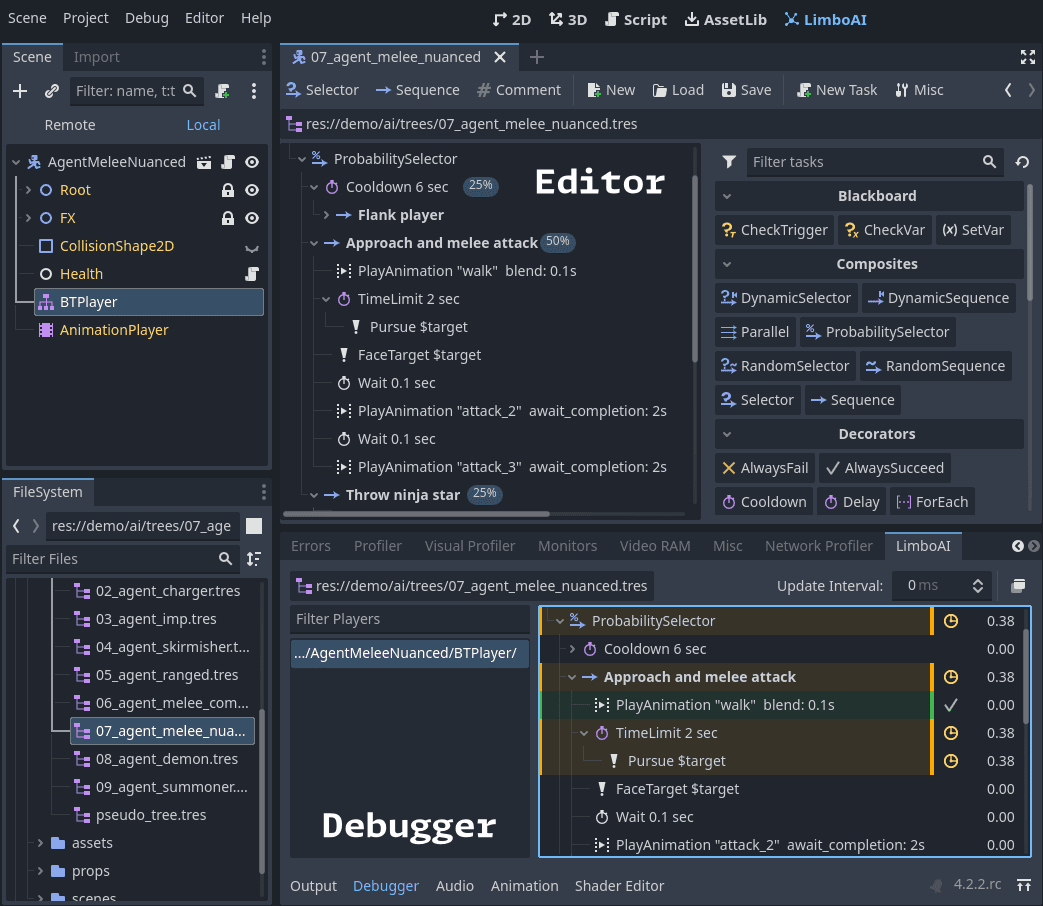Image resolution: width=1043 pixels, height=906 pixels.
Task: Add a child node with the plus icon
Action: 20,90
